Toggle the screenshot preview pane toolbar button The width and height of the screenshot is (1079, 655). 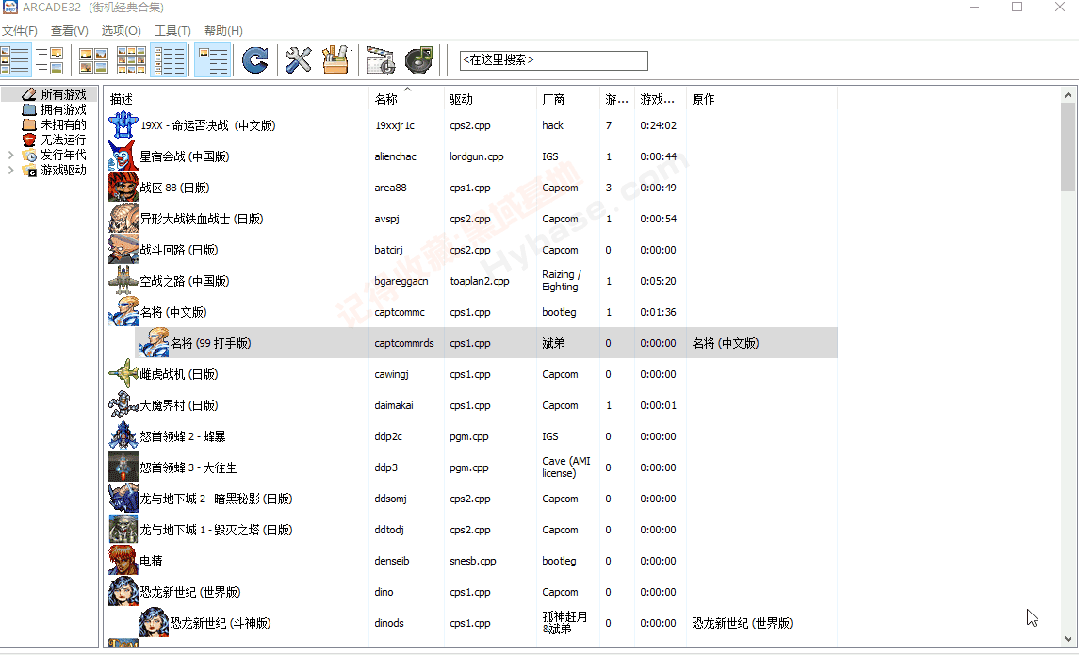coord(50,60)
